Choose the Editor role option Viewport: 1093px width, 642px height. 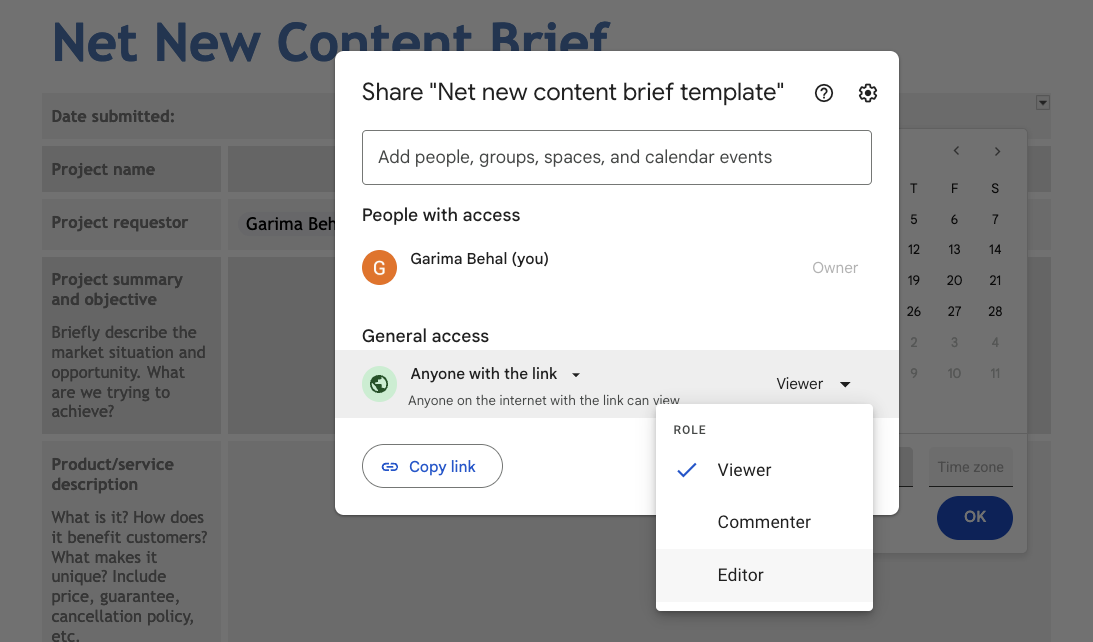coord(741,575)
